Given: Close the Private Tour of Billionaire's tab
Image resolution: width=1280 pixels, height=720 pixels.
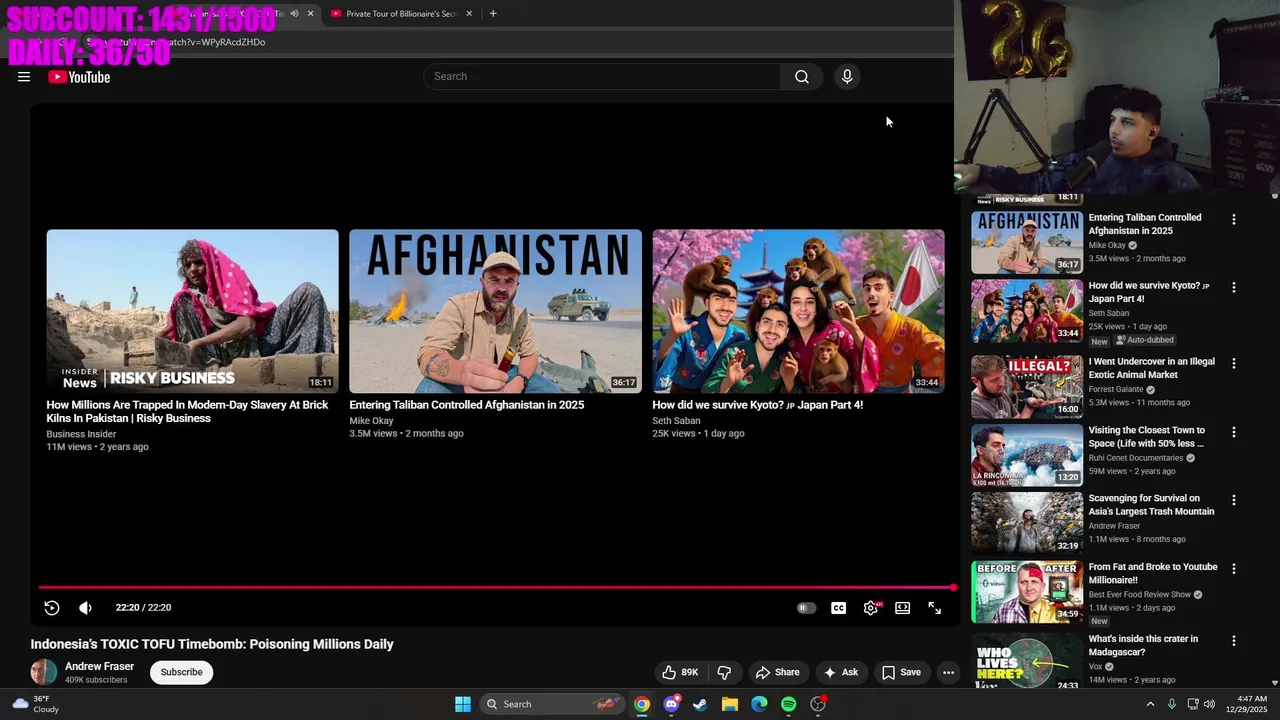Looking at the screenshot, I should click(x=469, y=14).
